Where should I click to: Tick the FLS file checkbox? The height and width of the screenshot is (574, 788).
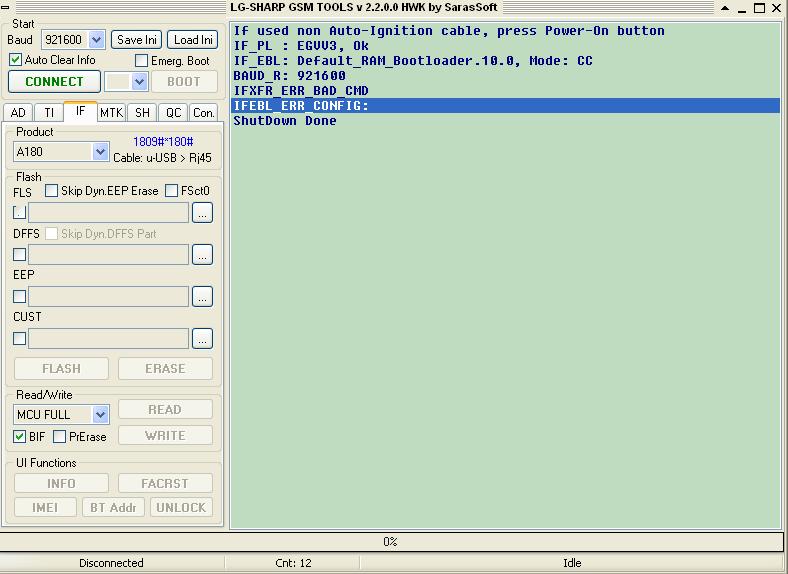tap(19, 213)
